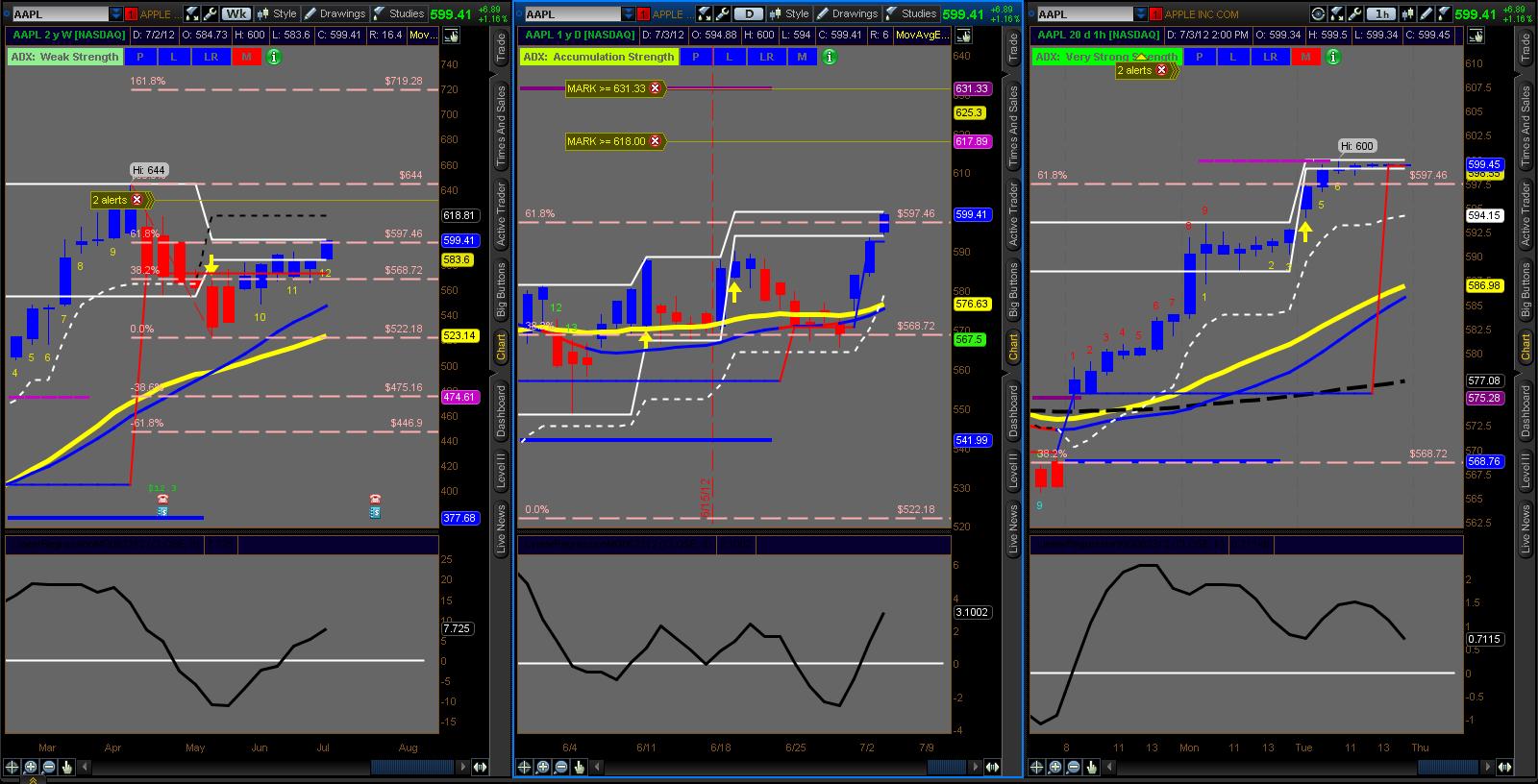Toggle the red M button on weekly chart
Viewport: 1538px width, 784px height.
point(247,57)
